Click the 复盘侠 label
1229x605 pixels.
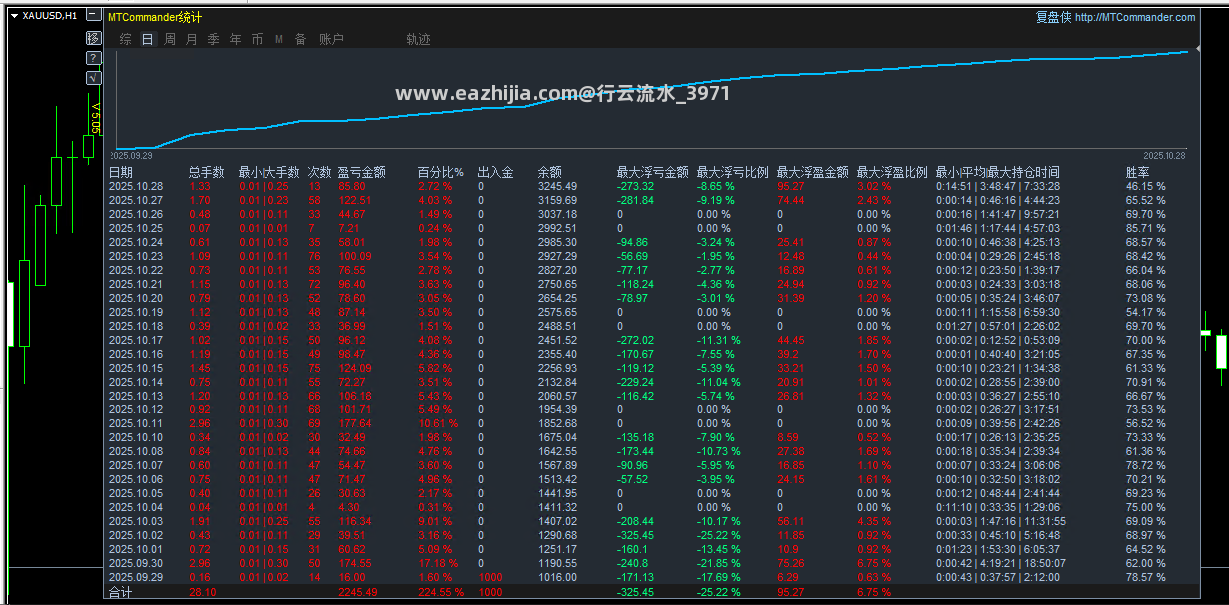click(x=1053, y=17)
